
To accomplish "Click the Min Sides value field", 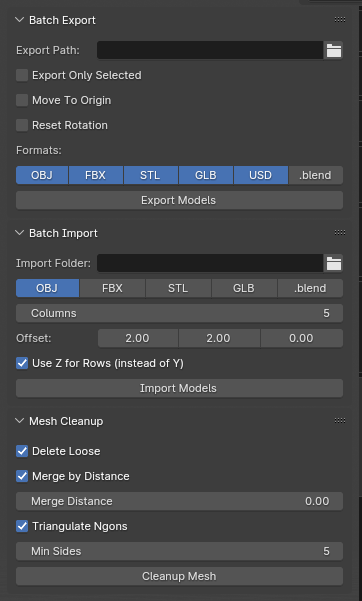I will point(179,551).
